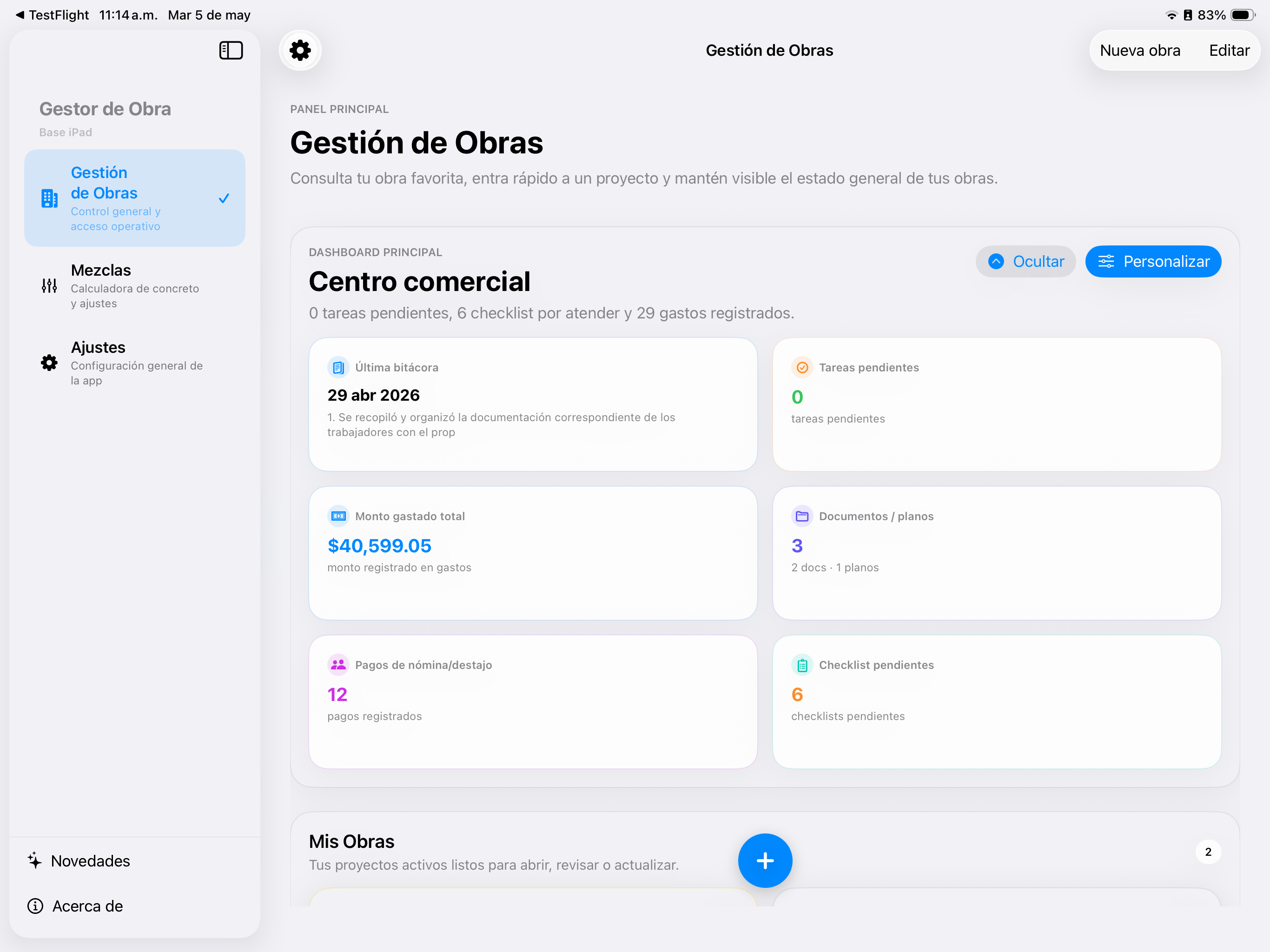Click the Última bitácora notebook icon
The image size is (1270, 952).
coord(338,368)
